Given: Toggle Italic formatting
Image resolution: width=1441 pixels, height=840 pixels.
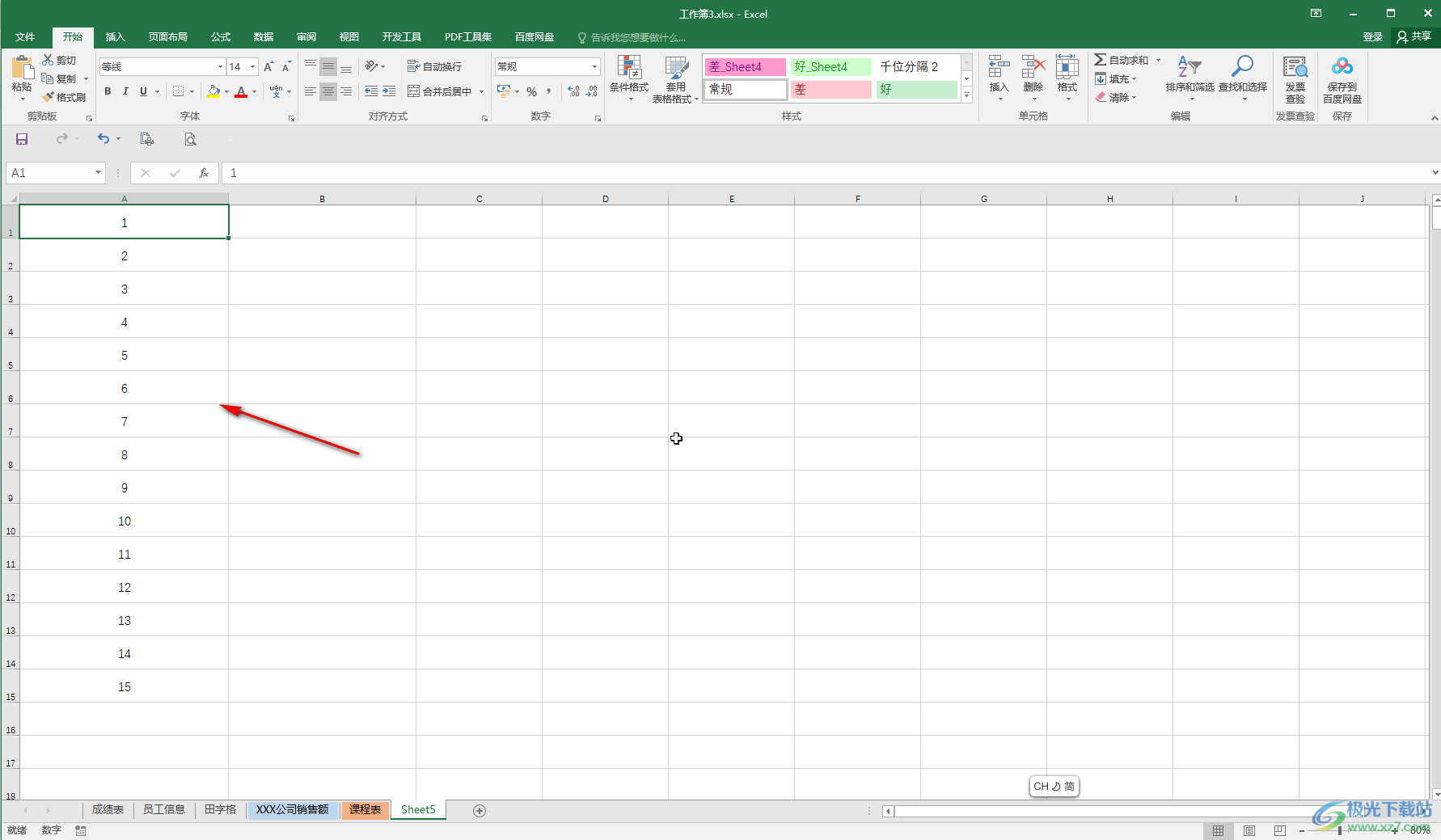Looking at the screenshot, I should [x=125, y=91].
